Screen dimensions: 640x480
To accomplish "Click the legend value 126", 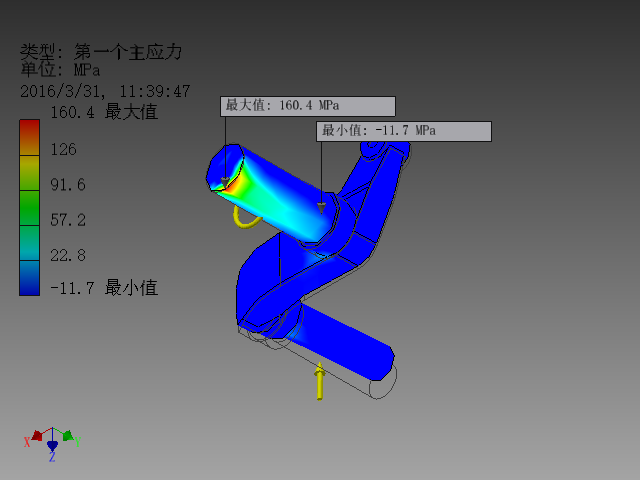I will pyautogui.click(x=63, y=149).
